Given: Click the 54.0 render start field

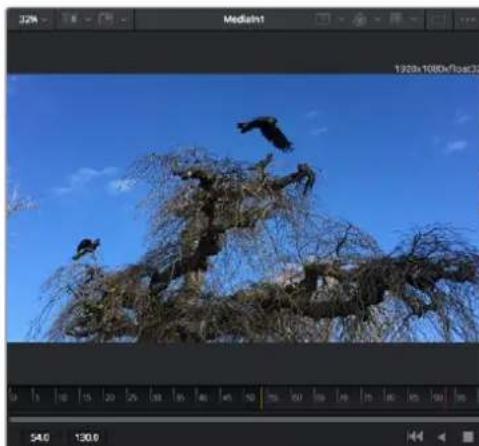Looking at the screenshot, I should [40, 437].
